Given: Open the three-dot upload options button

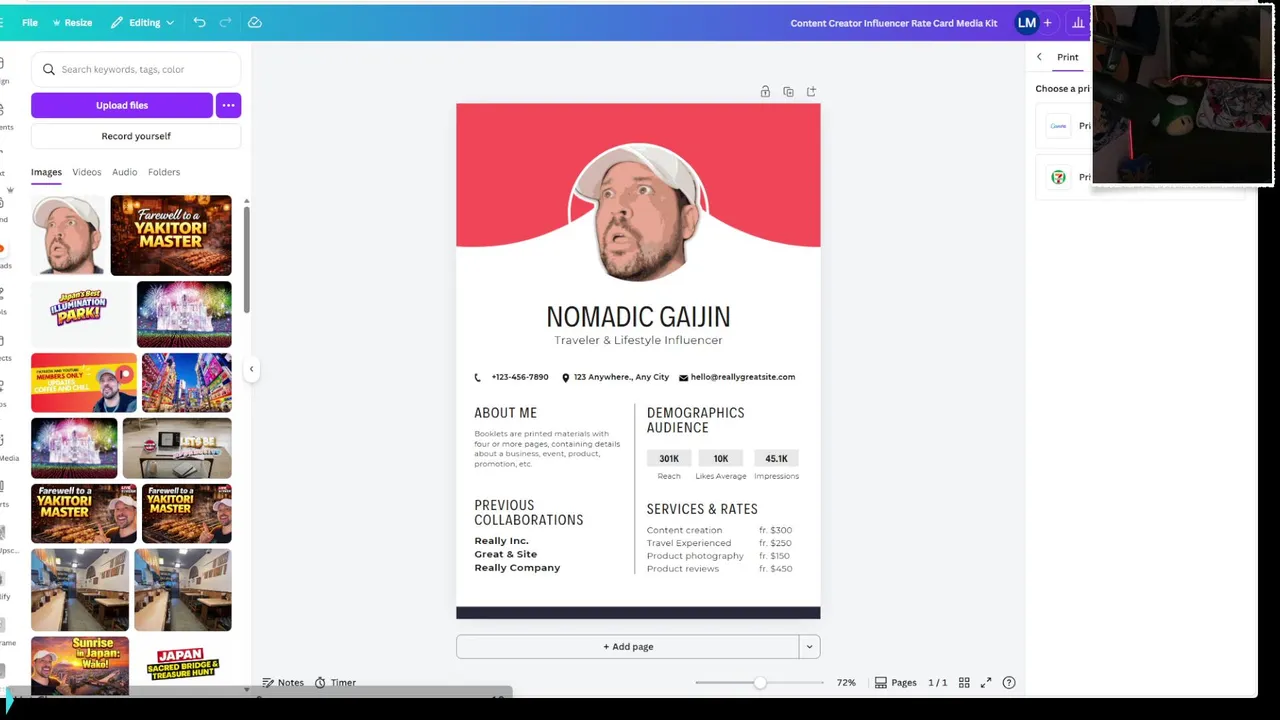Looking at the screenshot, I should (x=228, y=105).
